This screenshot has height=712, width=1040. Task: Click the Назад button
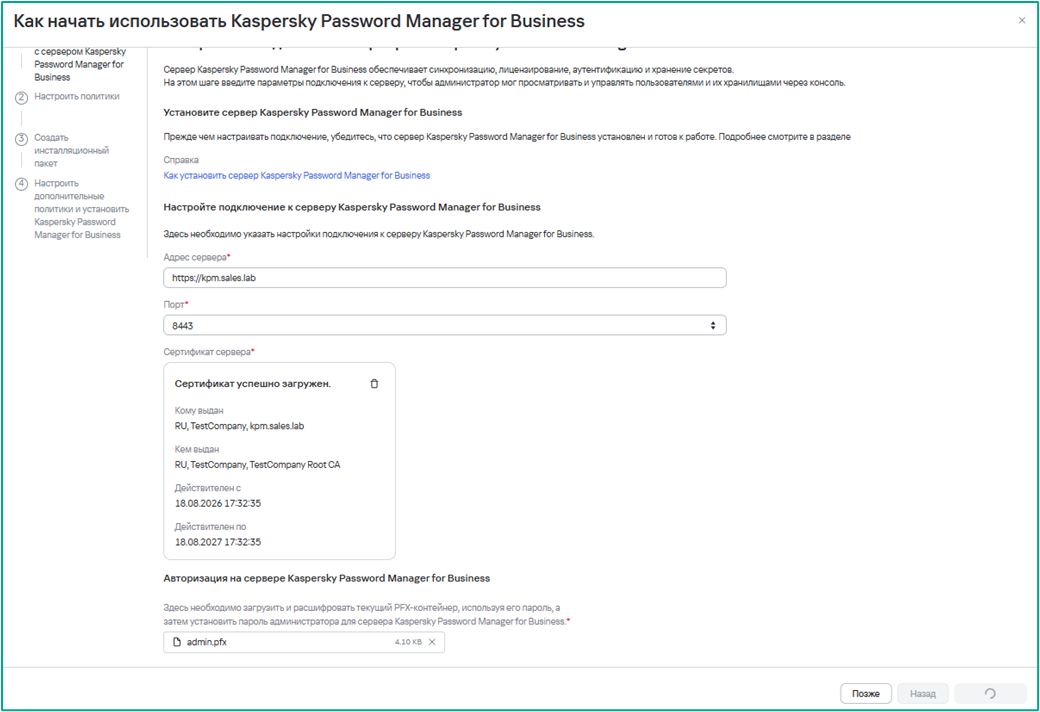point(923,693)
